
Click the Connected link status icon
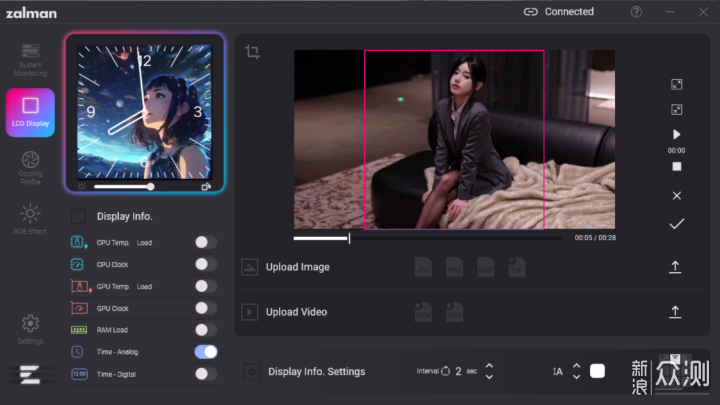coord(530,12)
